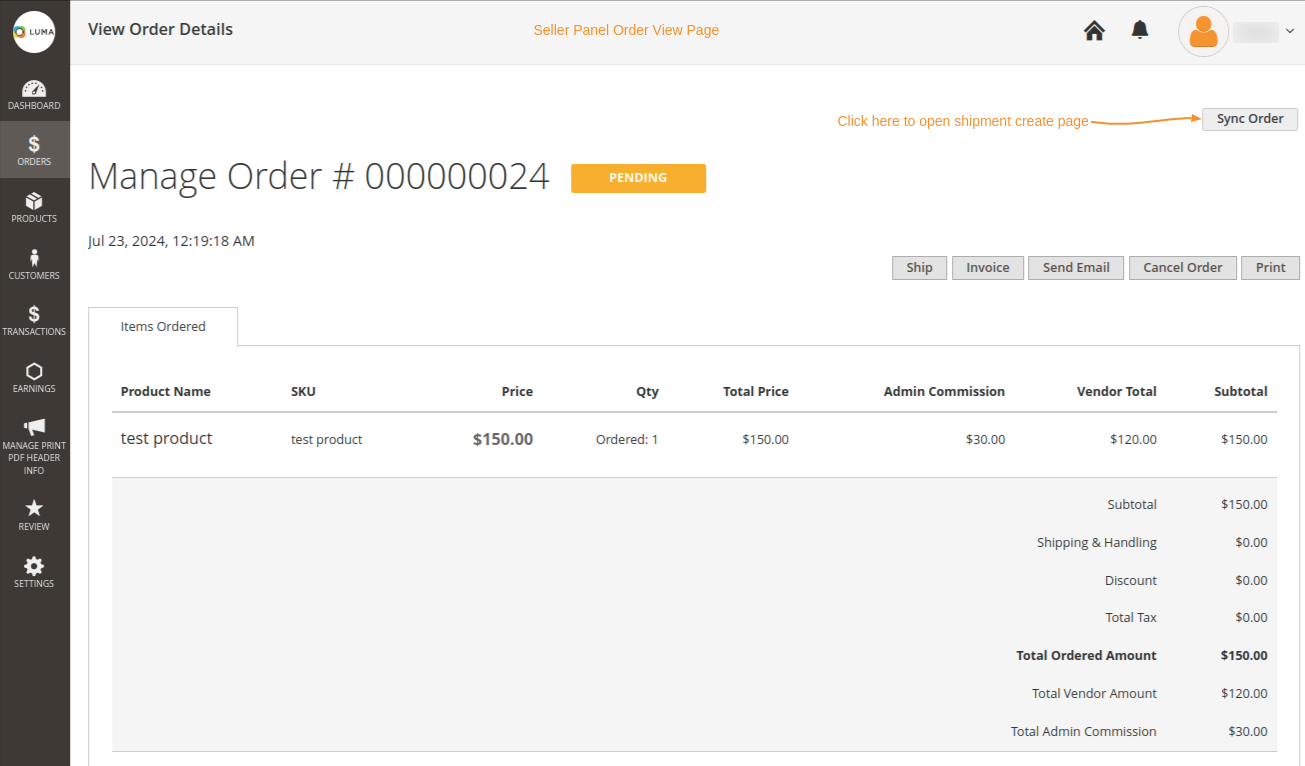Switch to the Items Ordered tab
Viewport: 1305px width, 766px height.
[163, 326]
